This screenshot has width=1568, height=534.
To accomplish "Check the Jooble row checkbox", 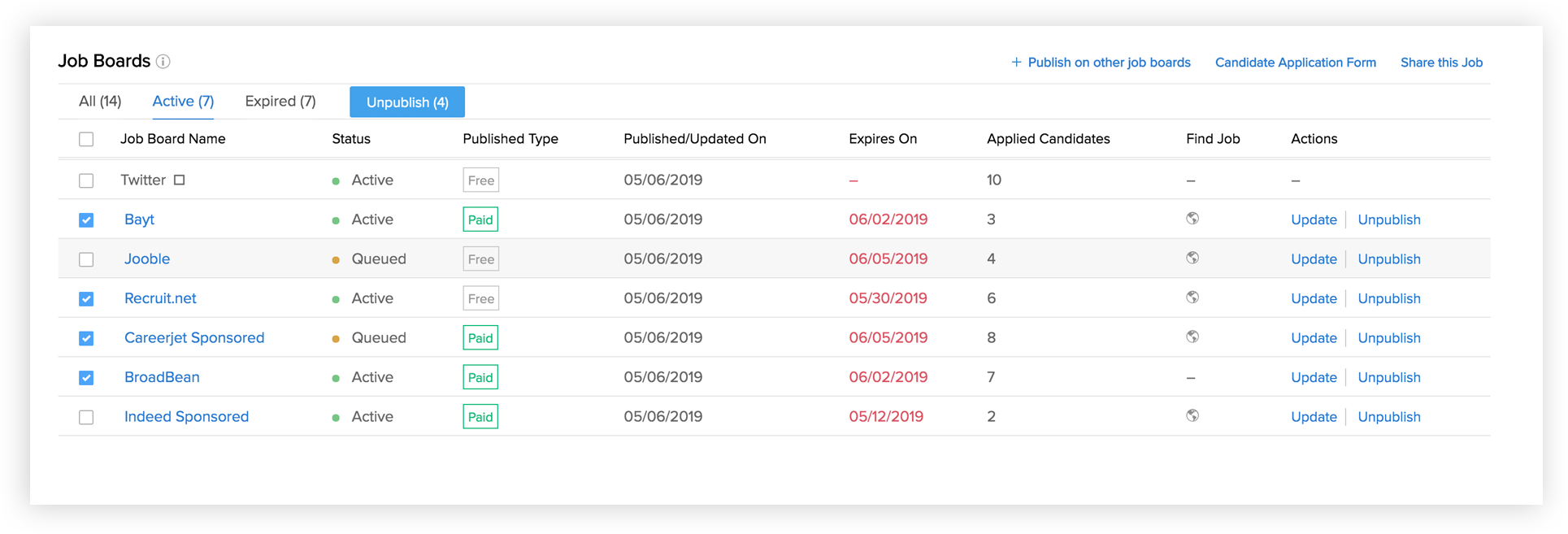I will point(86,259).
